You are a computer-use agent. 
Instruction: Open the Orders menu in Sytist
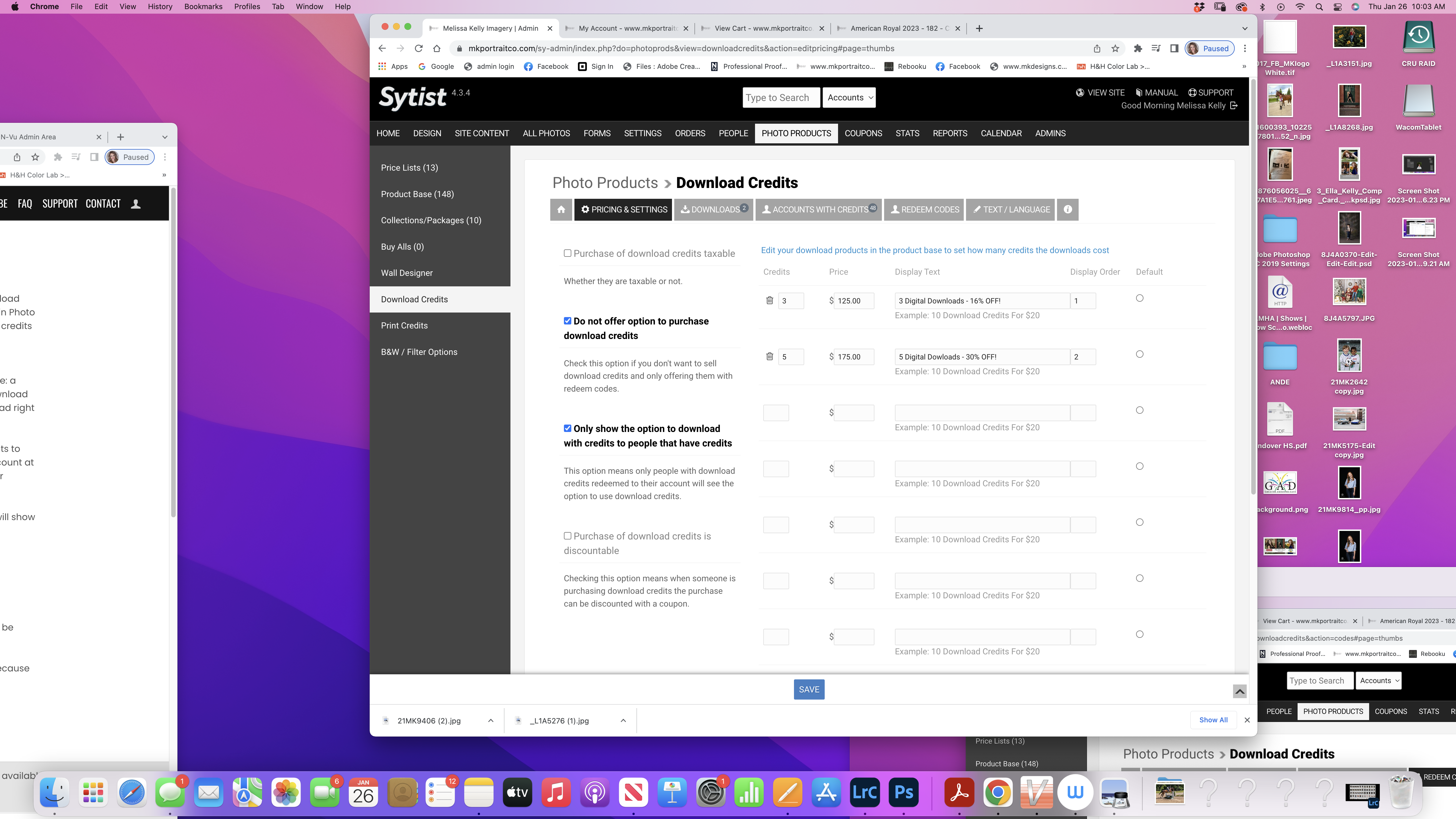coord(690,133)
